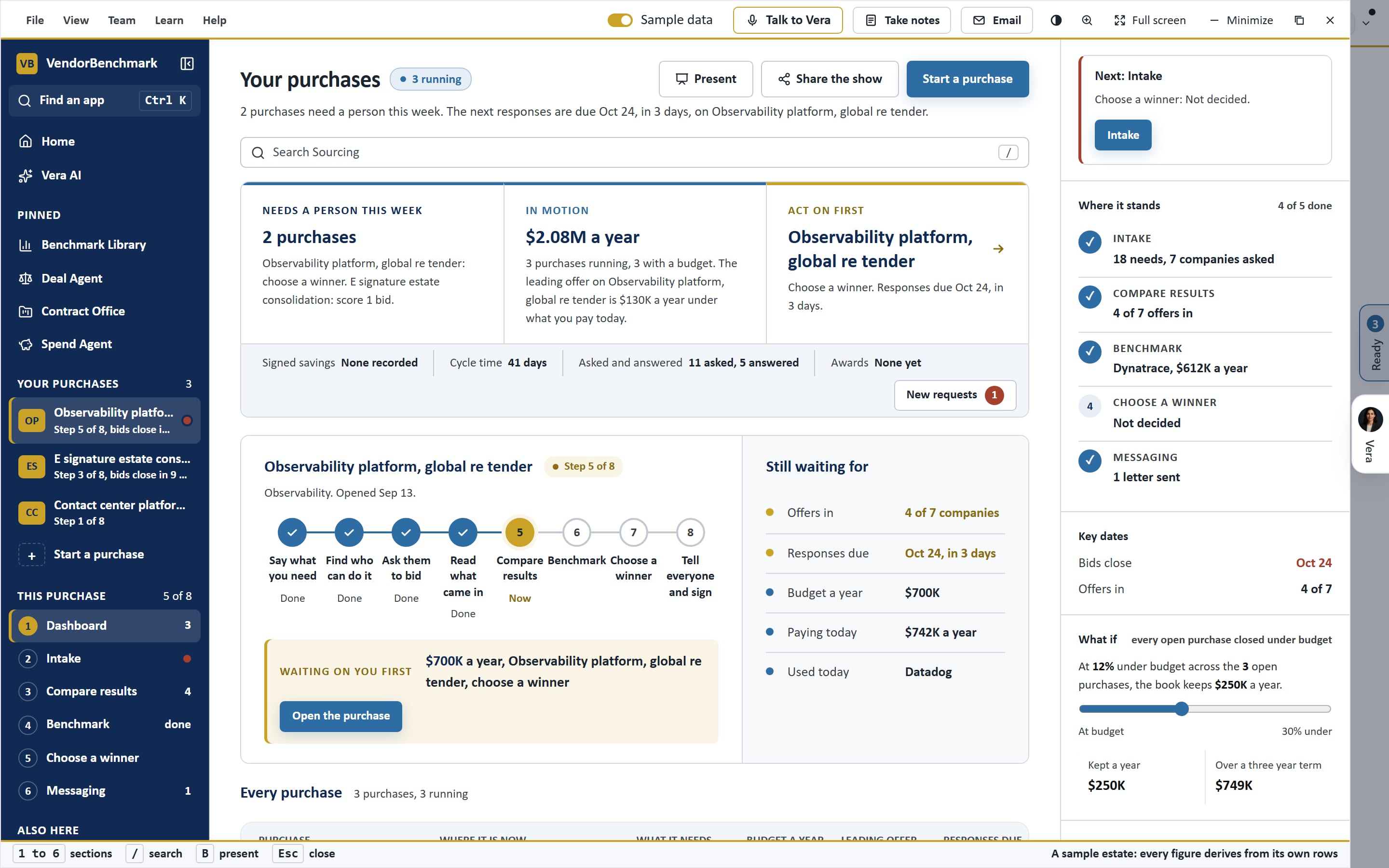Open the Team menu
This screenshot has height=868, width=1389.
(x=122, y=20)
